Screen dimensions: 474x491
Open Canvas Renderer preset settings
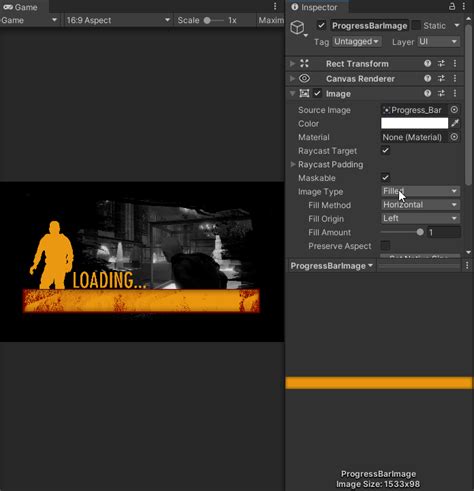441,78
